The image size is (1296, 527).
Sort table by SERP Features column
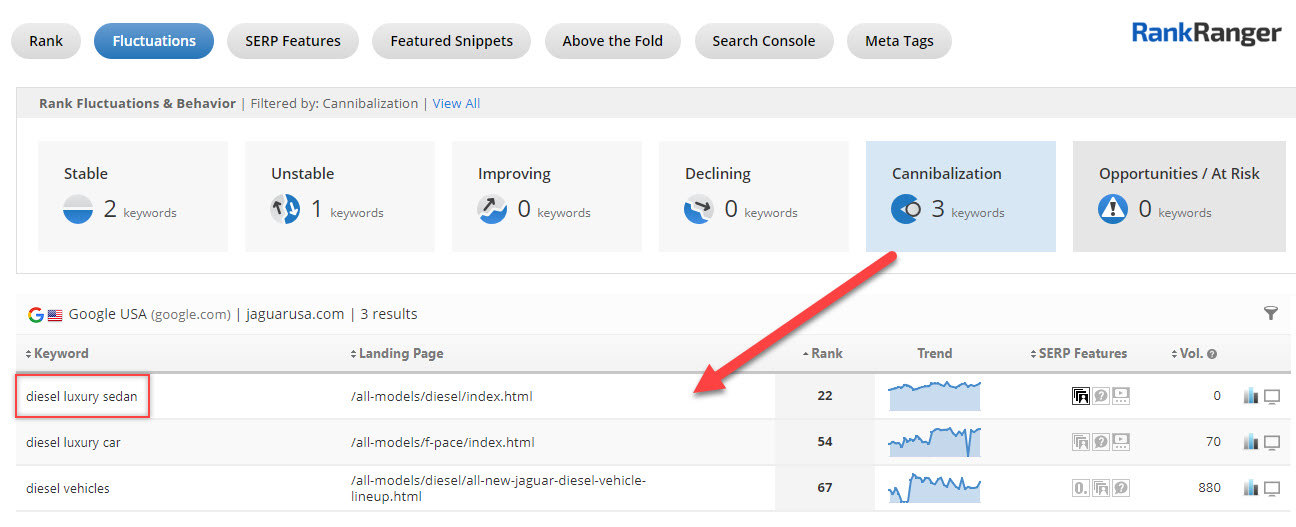[x=1081, y=353]
